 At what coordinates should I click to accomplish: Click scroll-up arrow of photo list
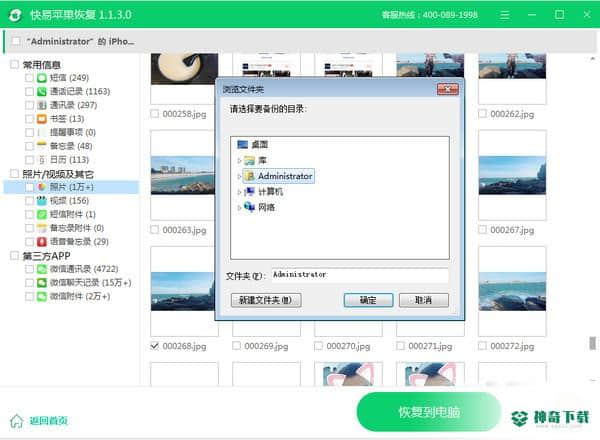point(592,59)
